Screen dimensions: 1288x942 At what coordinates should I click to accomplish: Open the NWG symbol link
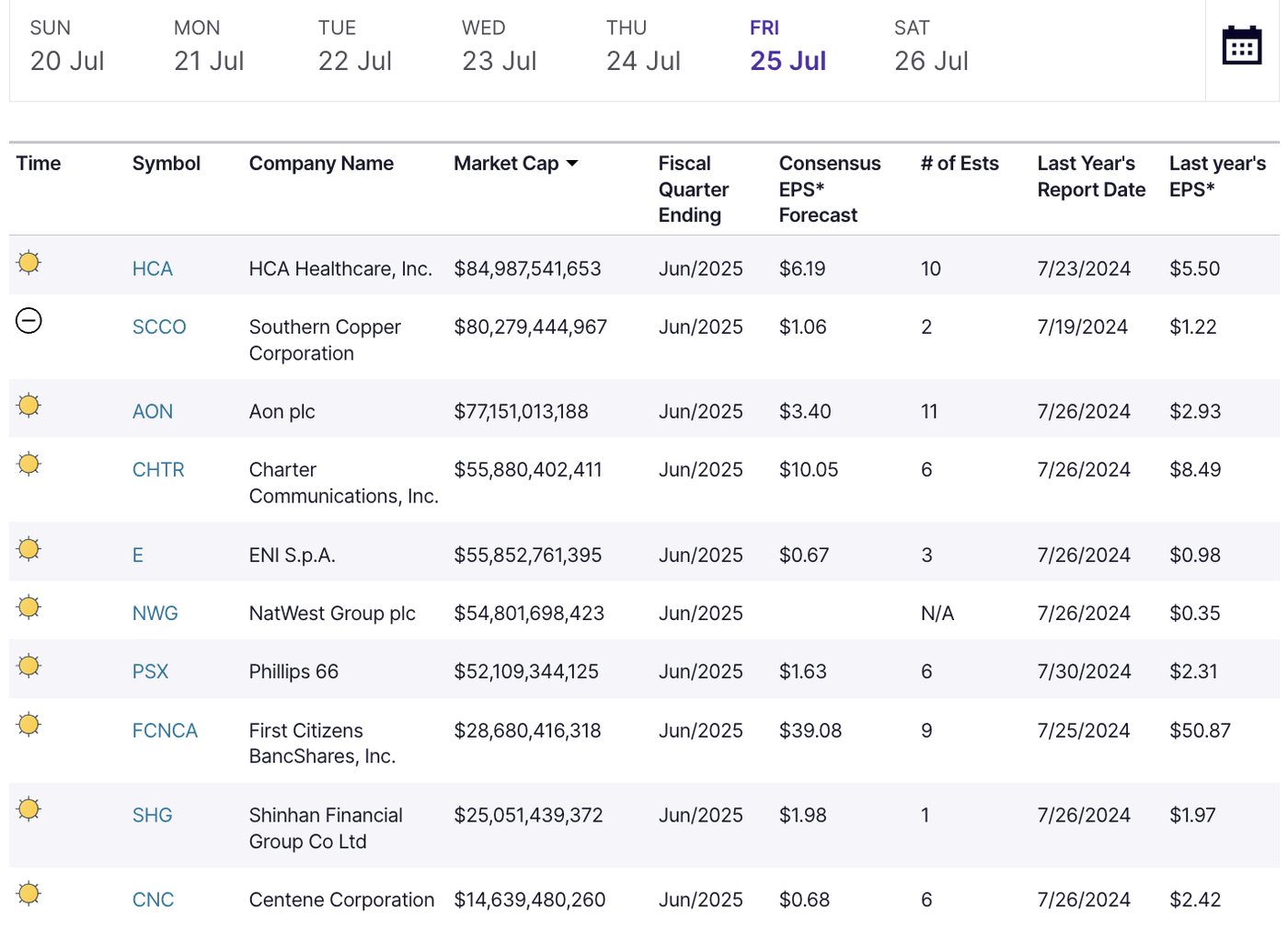pyautogui.click(x=155, y=613)
